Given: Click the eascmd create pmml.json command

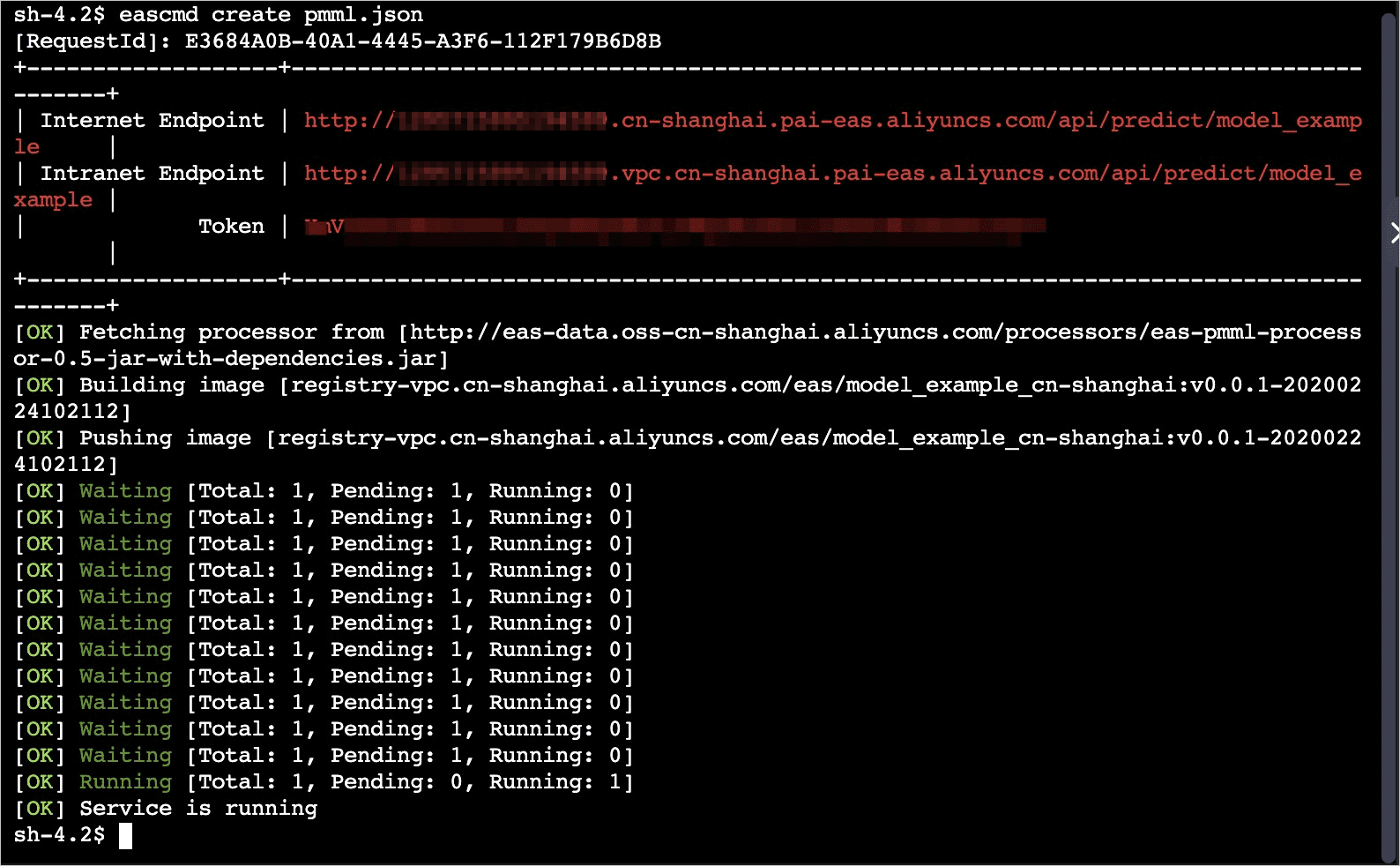Looking at the screenshot, I should 271,15.
